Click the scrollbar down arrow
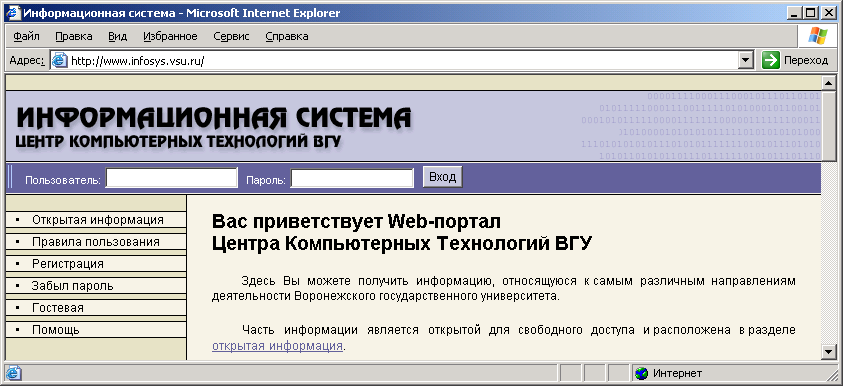Screen dimensions: 843x386 [x=828, y=352]
